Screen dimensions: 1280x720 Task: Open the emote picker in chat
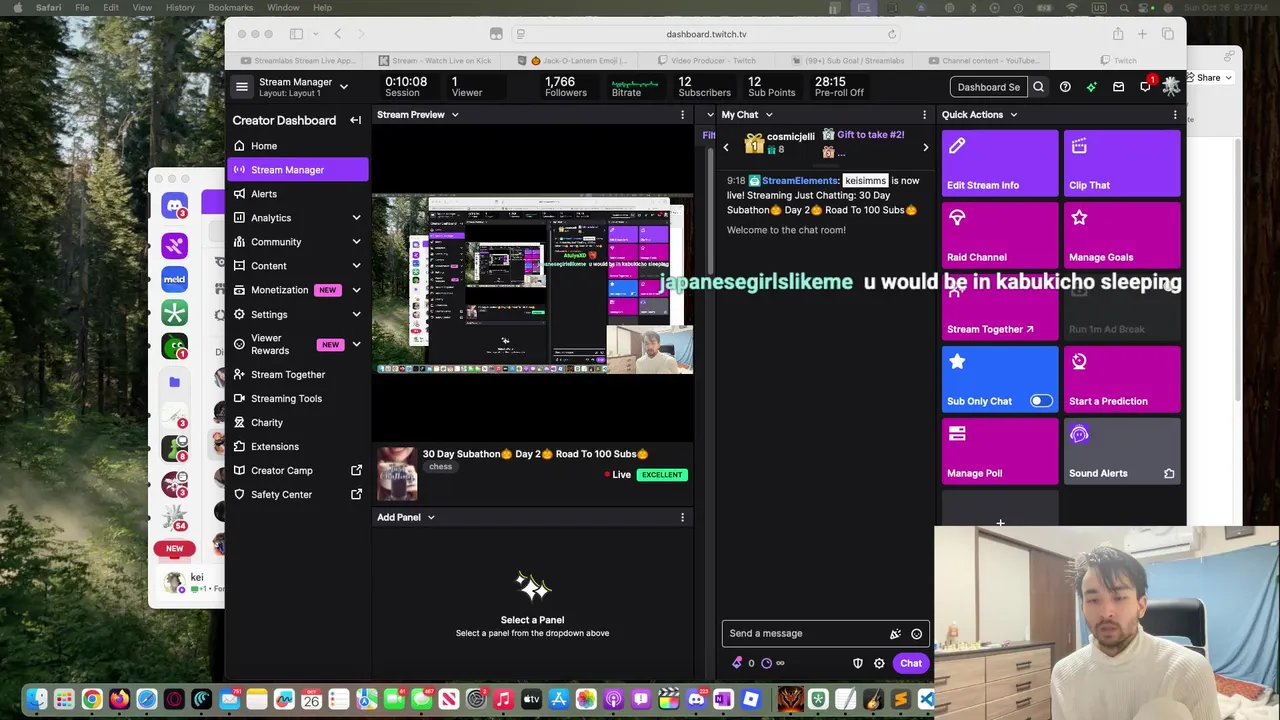(916, 634)
